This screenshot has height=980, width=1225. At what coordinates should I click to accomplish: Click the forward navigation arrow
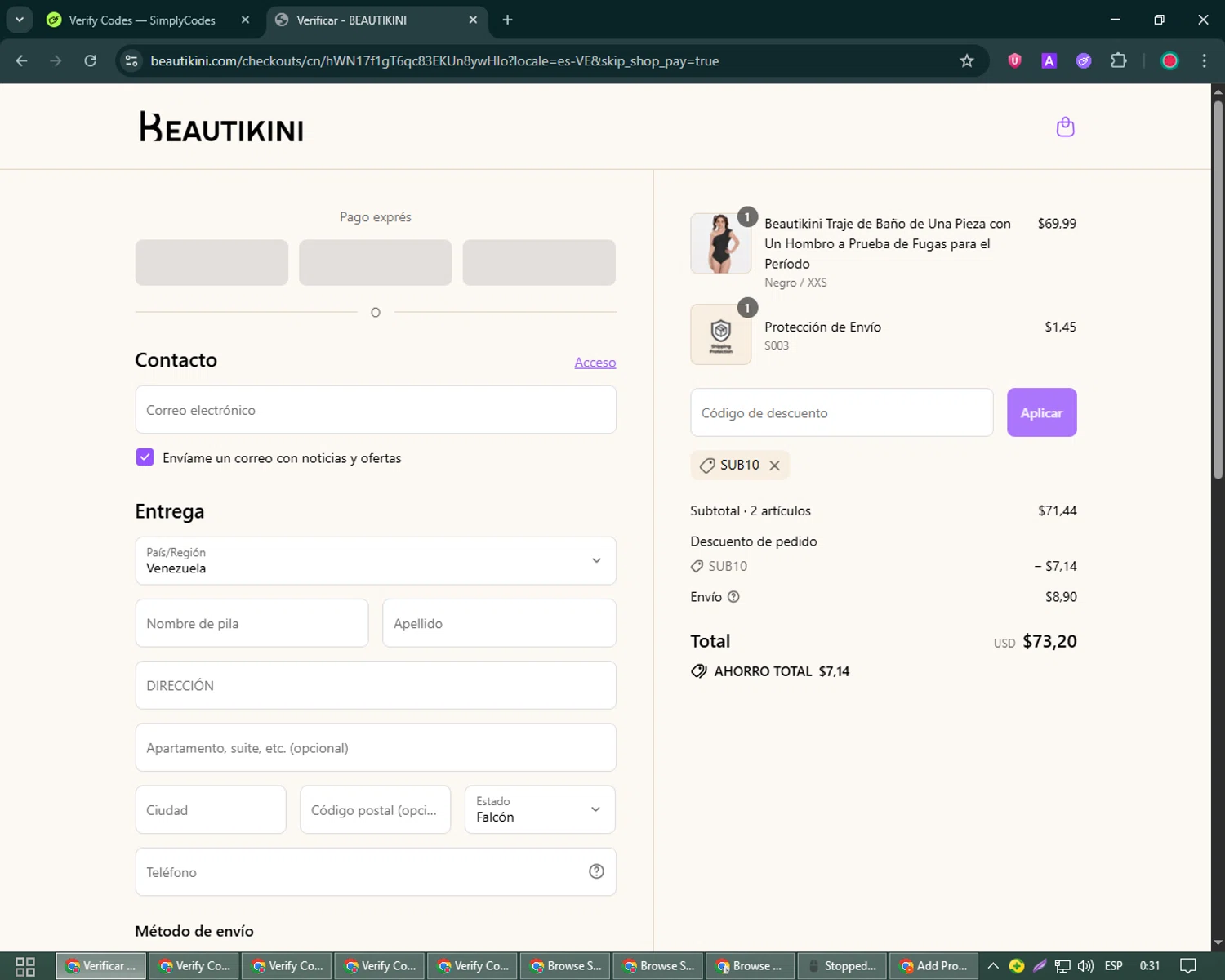tap(56, 61)
